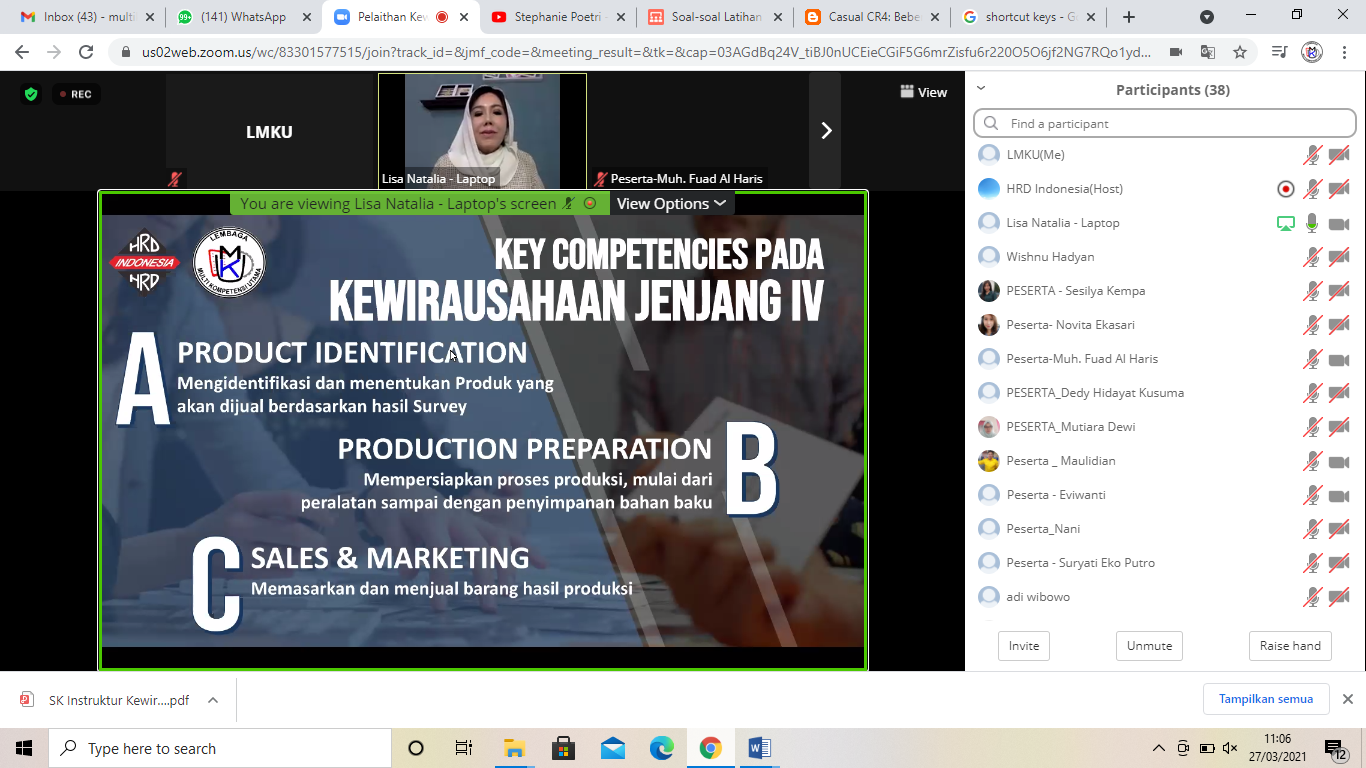This screenshot has height=768, width=1366.
Task: Switch to Stephanie Poetri YouTube tab
Action: 560,17
